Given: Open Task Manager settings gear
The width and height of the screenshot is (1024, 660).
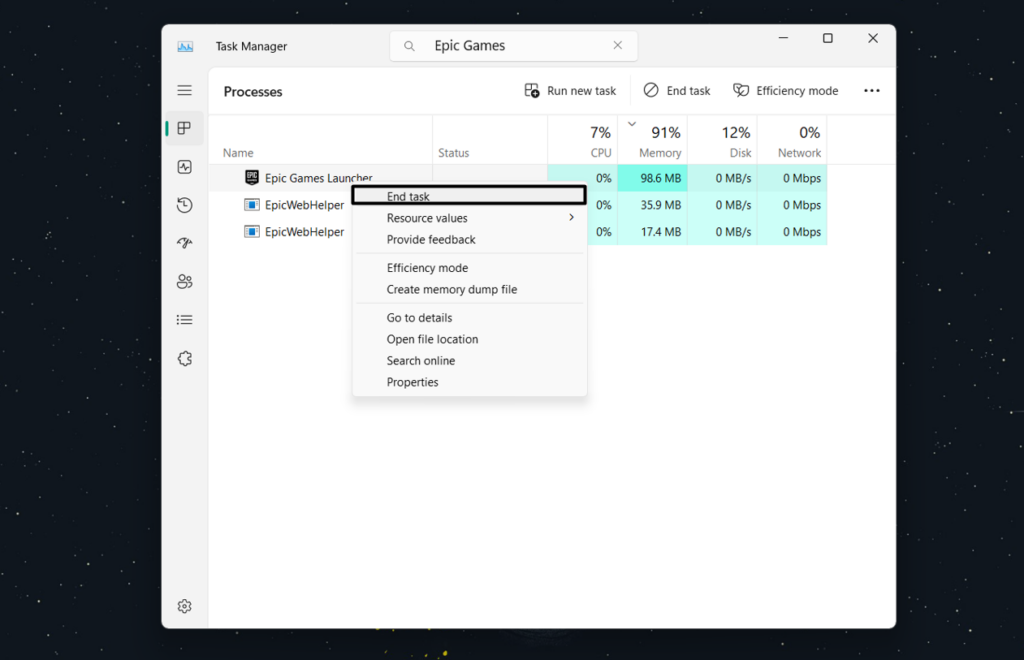Looking at the screenshot, I should (x=184, y=606).
